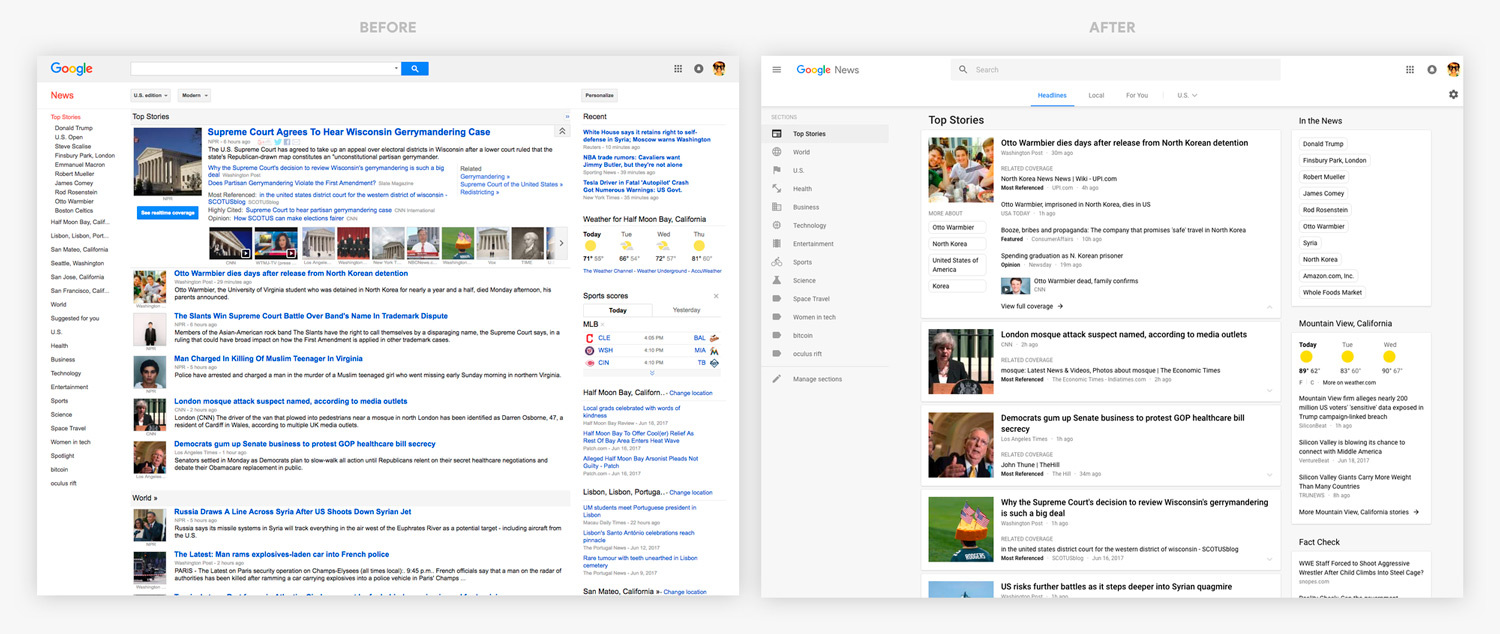
Task: Click the settings gear above In the News
Action: tap(1454, 93)
